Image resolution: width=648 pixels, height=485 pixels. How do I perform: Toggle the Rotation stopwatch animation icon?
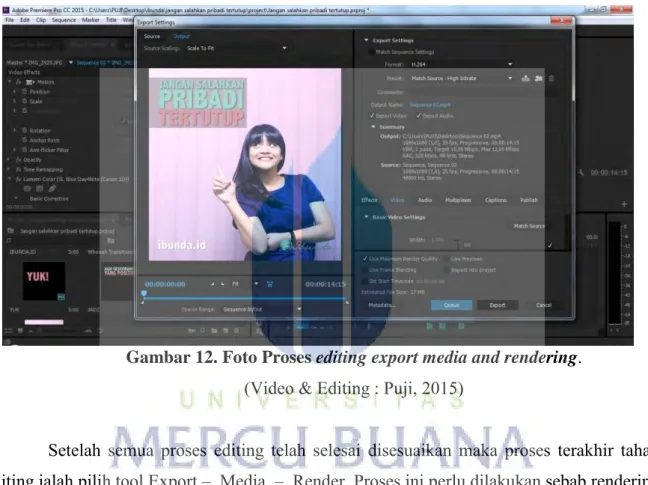(24, 130)
